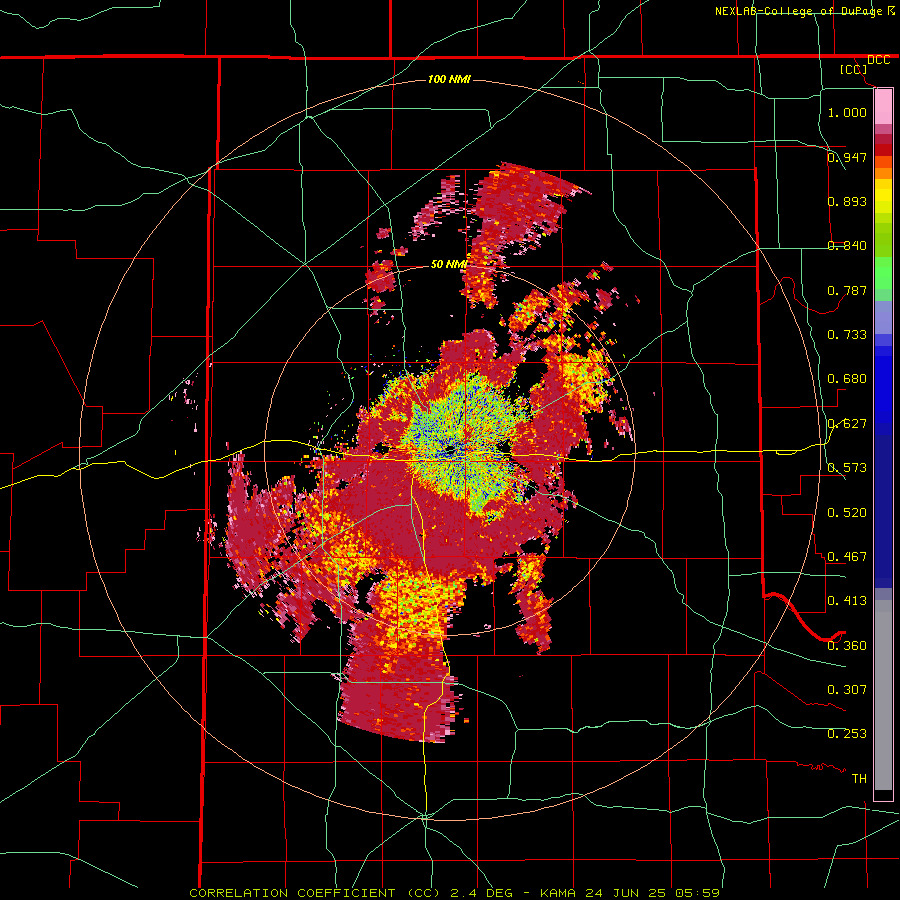
Task: Click the Correlation Coefficient product caption at bottom
Action: [x=454, y=893]
